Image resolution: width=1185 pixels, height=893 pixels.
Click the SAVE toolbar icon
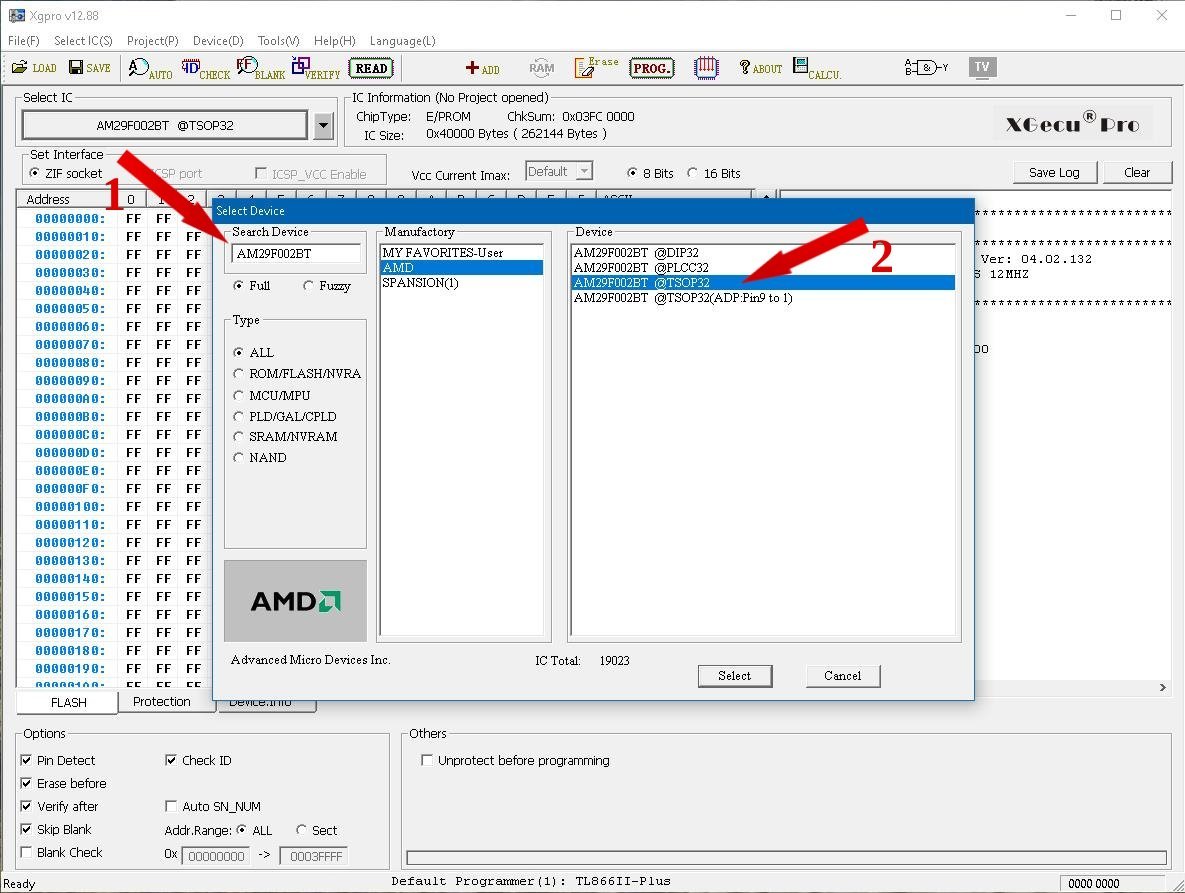pos(90,68)
